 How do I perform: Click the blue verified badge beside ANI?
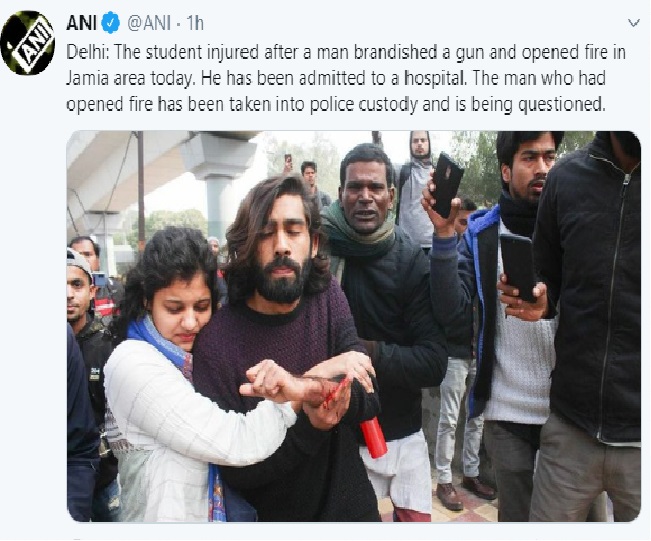(x=110, y=23)
